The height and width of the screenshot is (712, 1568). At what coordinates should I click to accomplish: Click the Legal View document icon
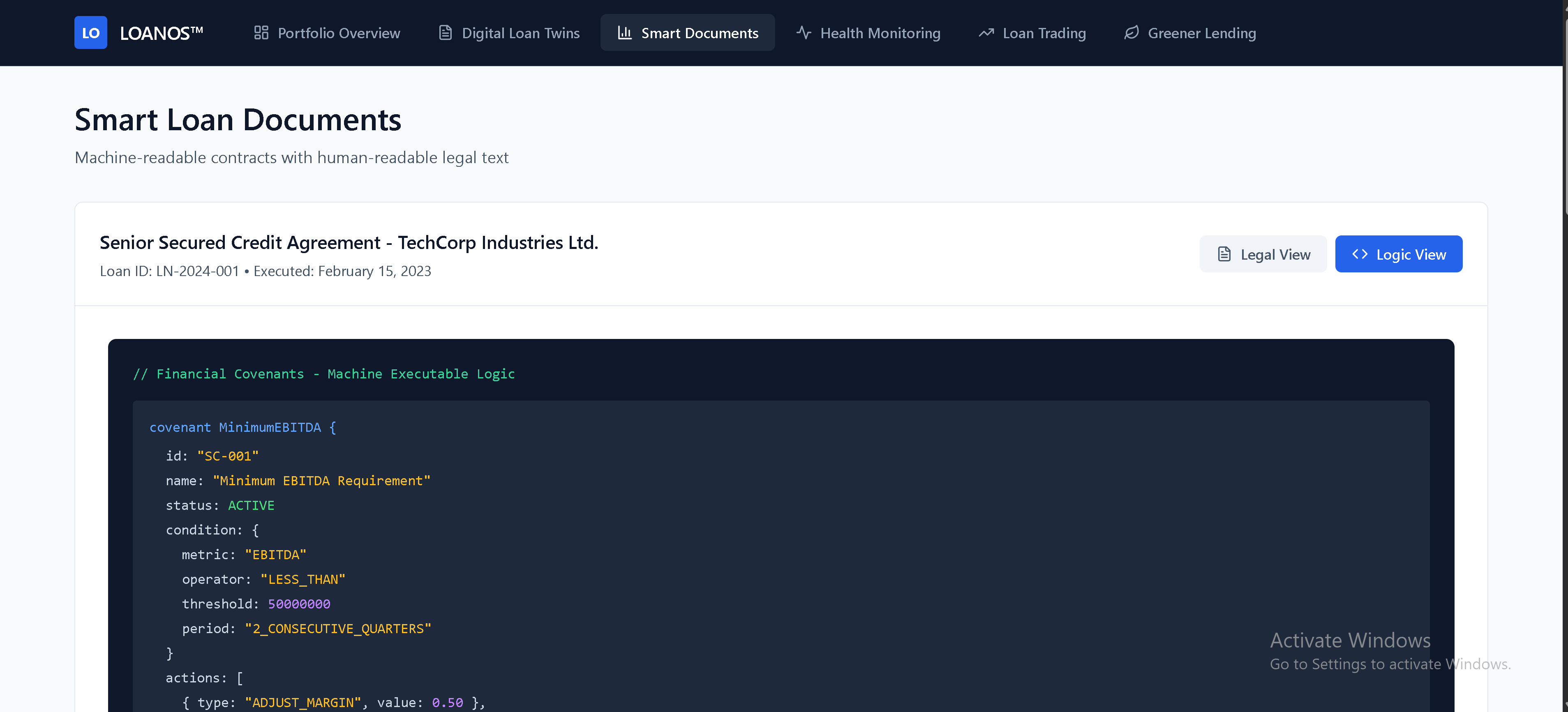click(x=1224, y=254)
